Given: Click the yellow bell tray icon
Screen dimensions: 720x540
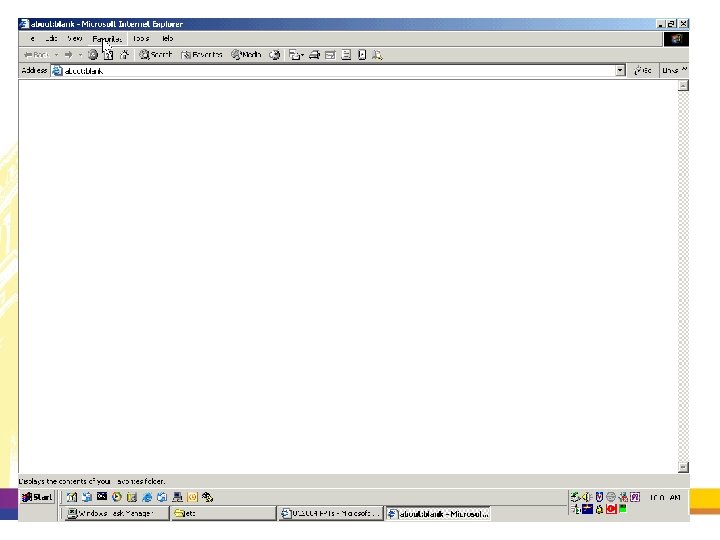Looking at the screenshot, I should pyautogui.click(x=599, y=509).
